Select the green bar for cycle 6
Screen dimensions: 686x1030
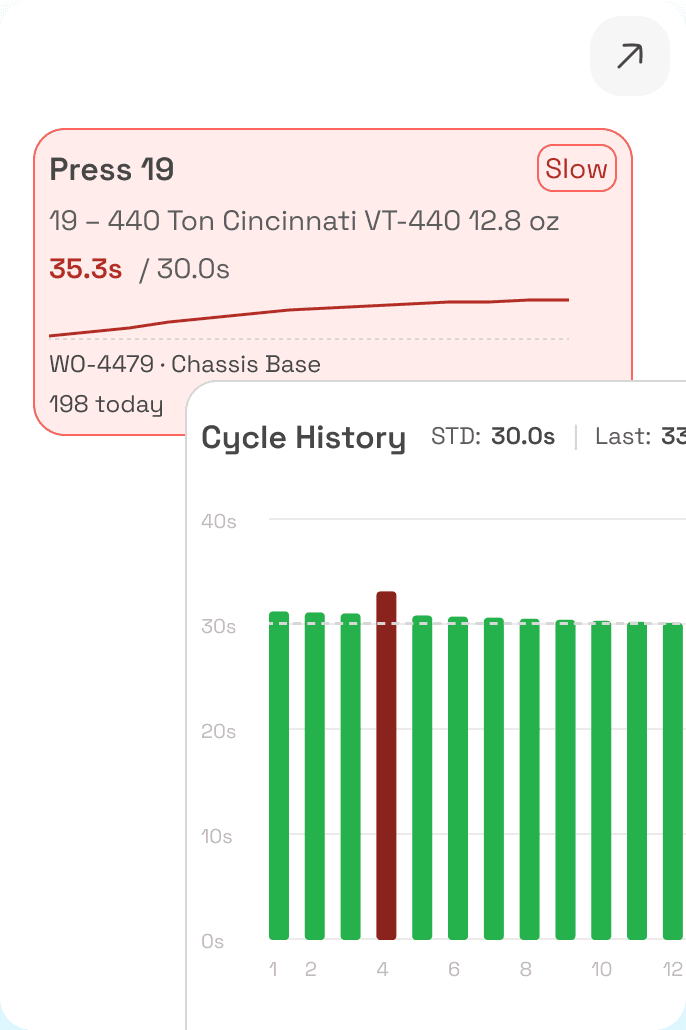[x=458, y=778]
